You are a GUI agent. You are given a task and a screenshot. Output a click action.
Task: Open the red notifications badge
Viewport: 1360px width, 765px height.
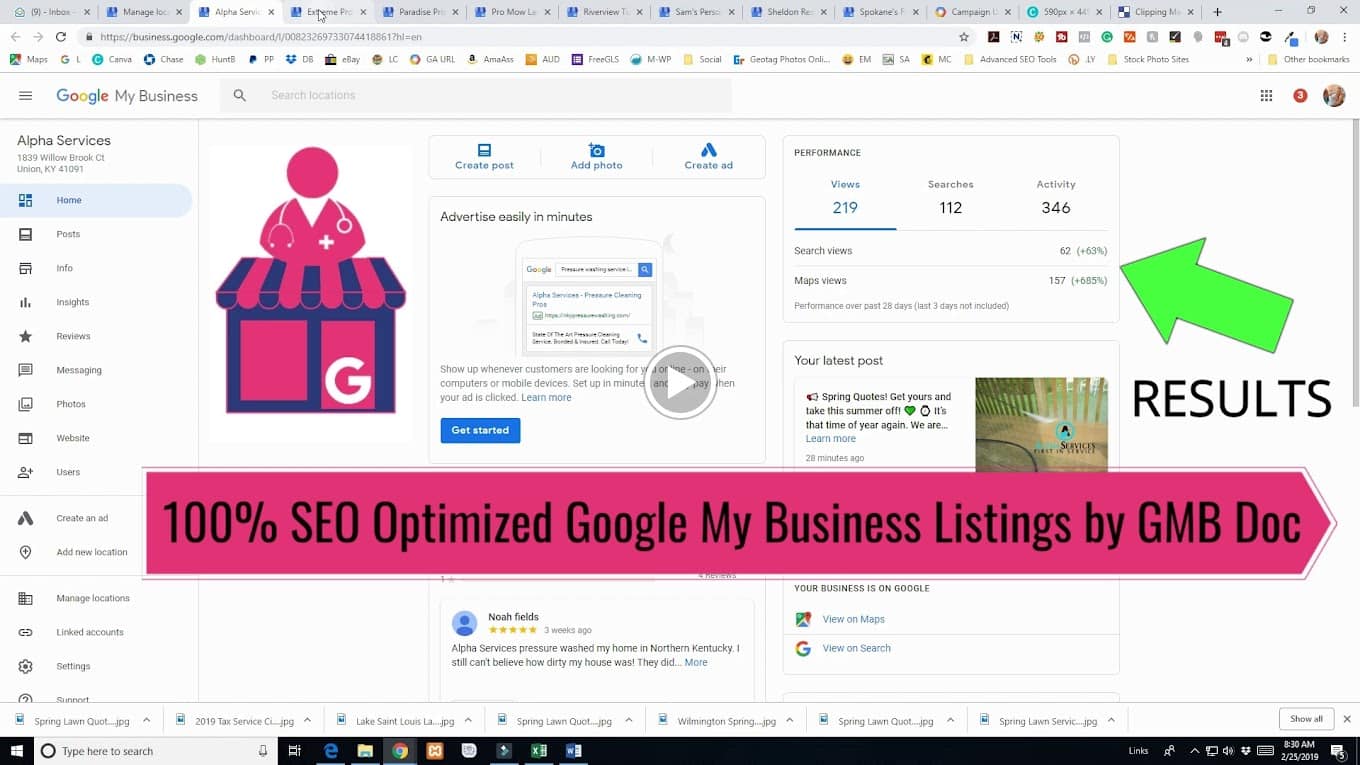point(1300,96)
